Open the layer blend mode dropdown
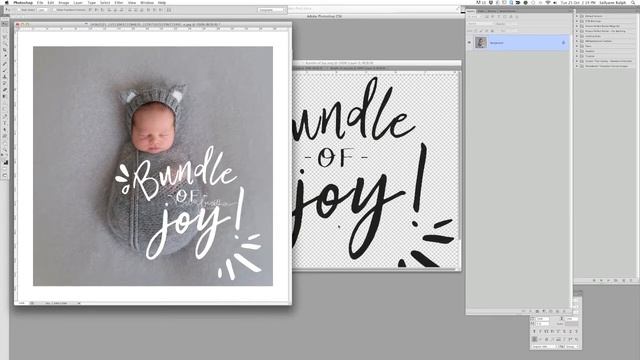 click(480, 24)
